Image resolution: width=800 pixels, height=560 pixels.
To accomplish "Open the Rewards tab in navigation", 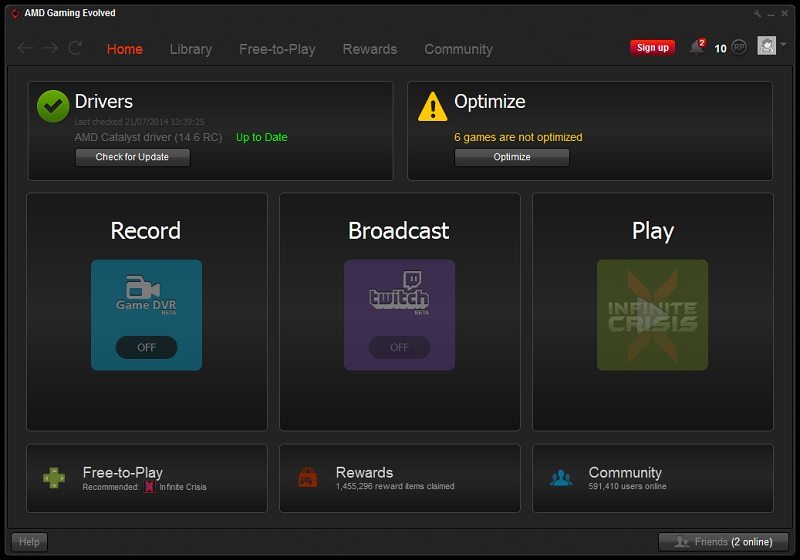I will tap(370, 49).
